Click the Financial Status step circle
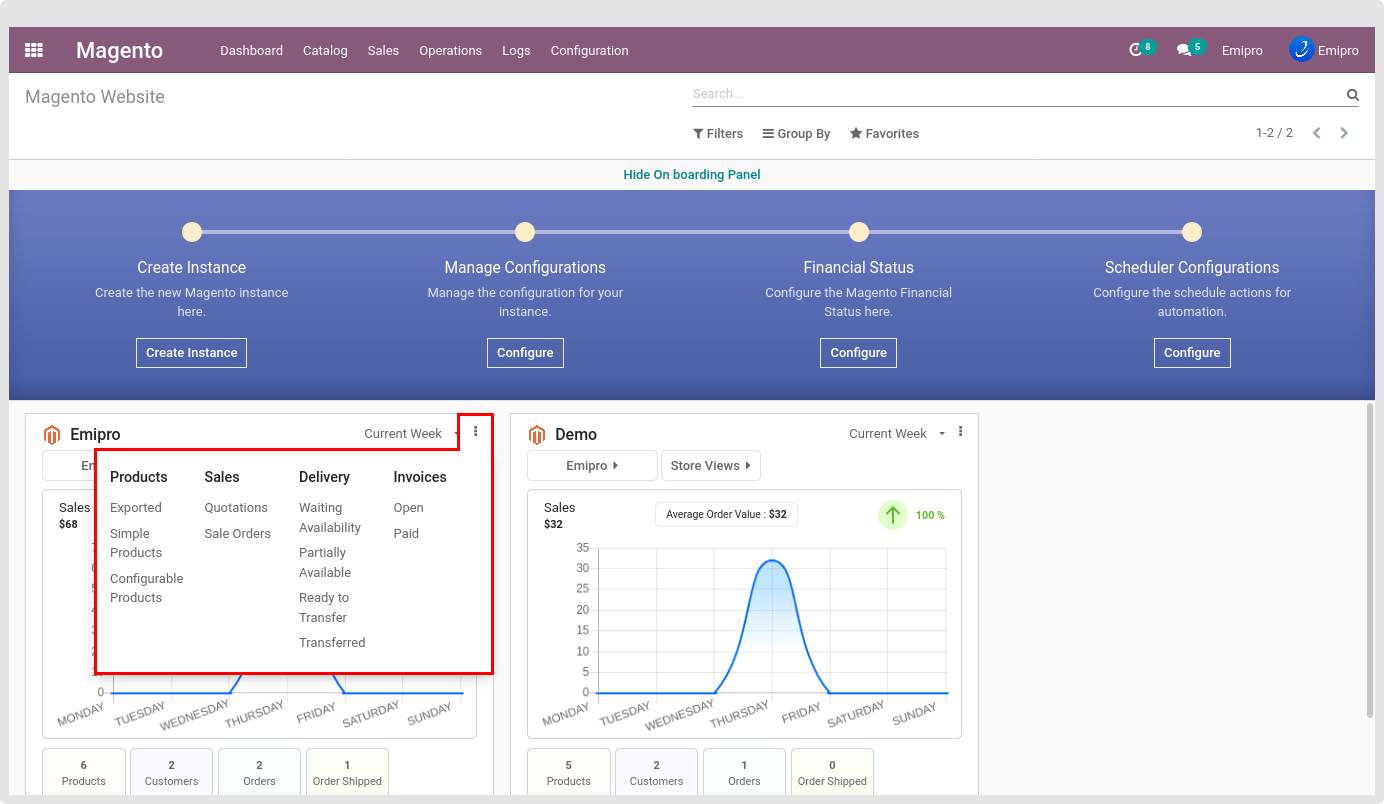This screenshot has width=1384, height=804. 858,232
